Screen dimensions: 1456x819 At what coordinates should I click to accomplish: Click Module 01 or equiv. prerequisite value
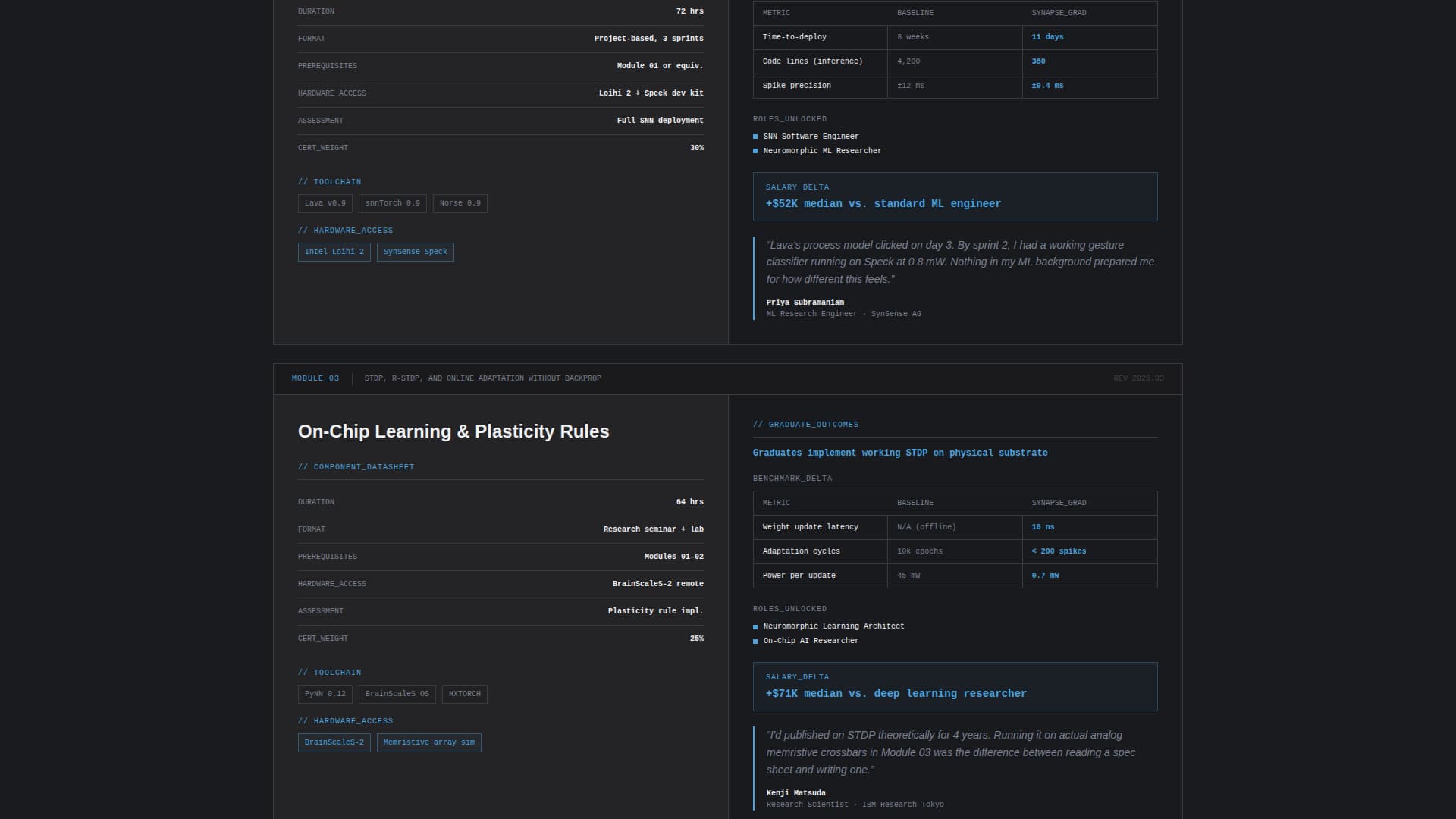661,66
